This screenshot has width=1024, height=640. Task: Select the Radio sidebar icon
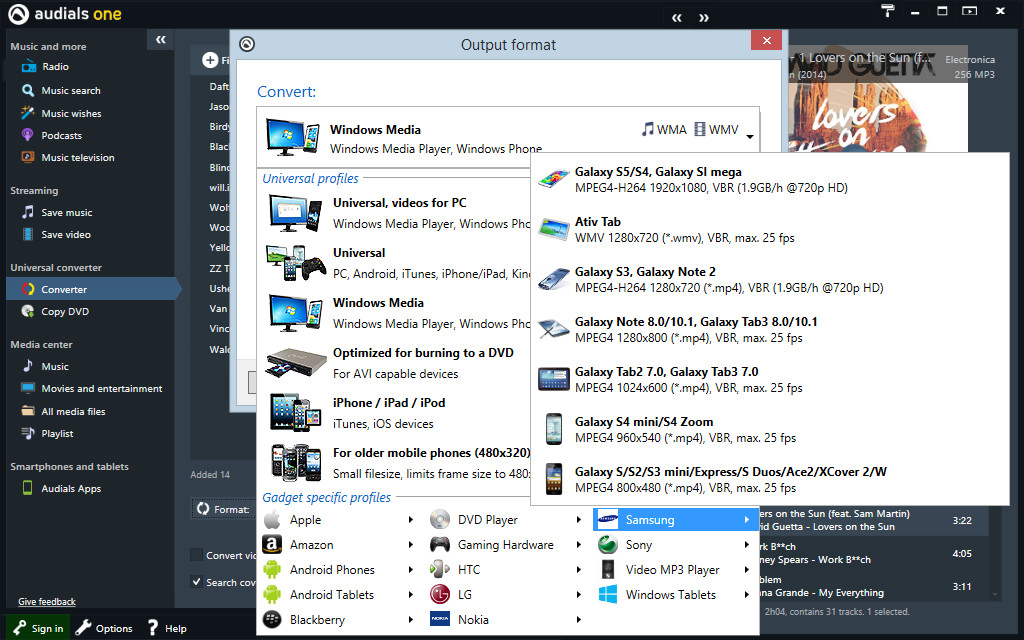(x=28, y=67)
